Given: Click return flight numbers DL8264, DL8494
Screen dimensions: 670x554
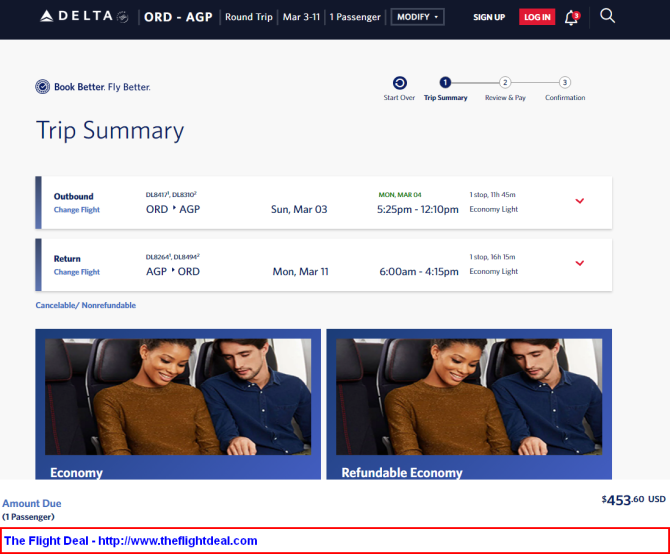Looking at the screenshot, I should click(x=173, y=257).
